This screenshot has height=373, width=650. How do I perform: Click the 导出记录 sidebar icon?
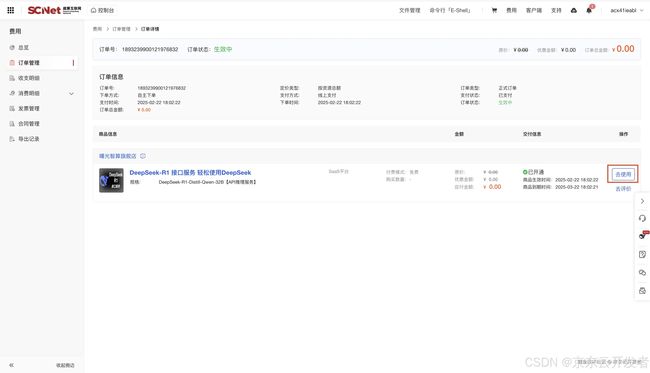pyautogui.click(x=12, y=139)
